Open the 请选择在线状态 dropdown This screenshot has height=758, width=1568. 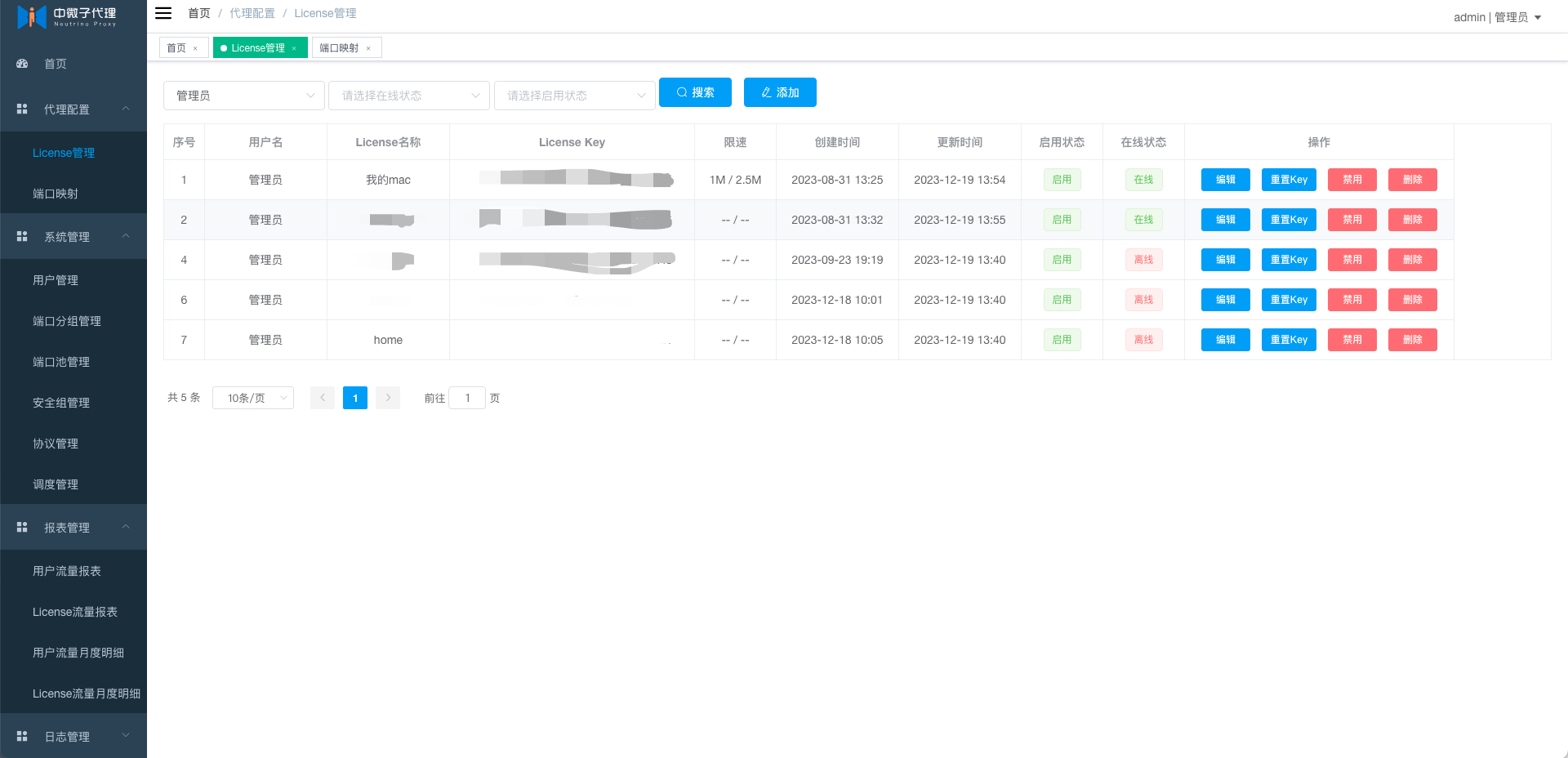click(x=408, y=96)
